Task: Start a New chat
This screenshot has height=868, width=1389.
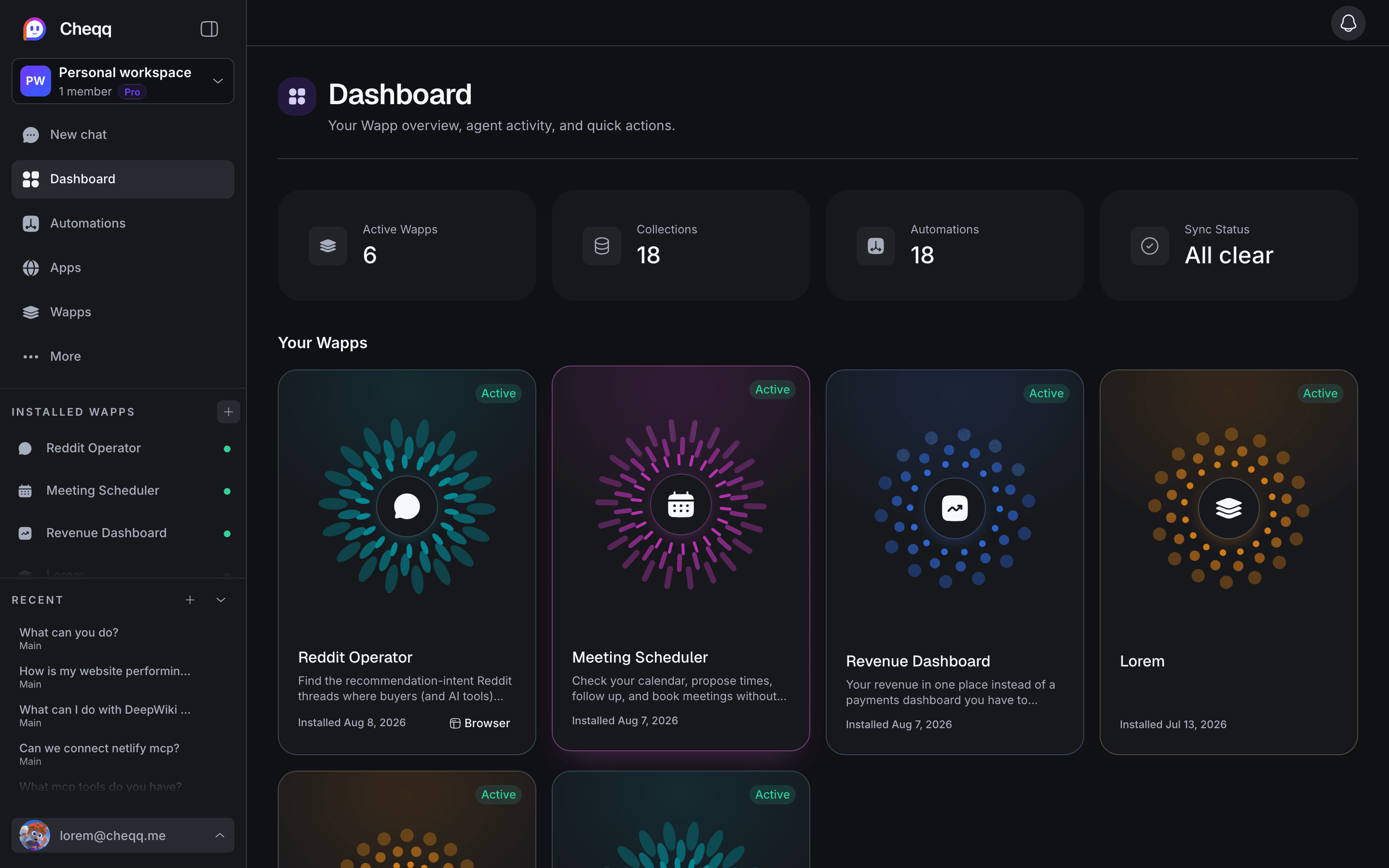Action: click(123, 135)
